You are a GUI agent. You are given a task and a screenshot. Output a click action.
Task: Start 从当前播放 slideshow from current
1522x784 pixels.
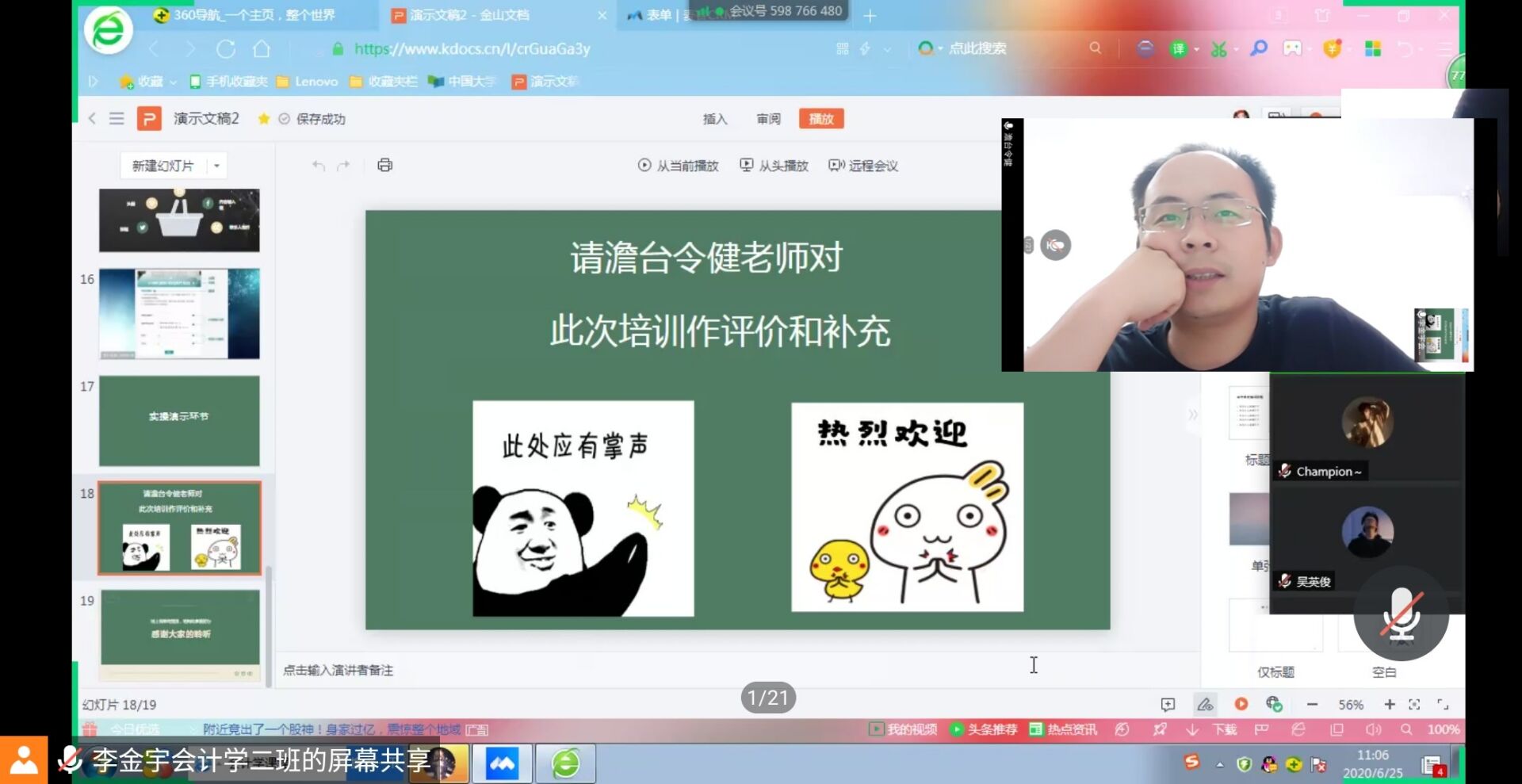[679, 166]
